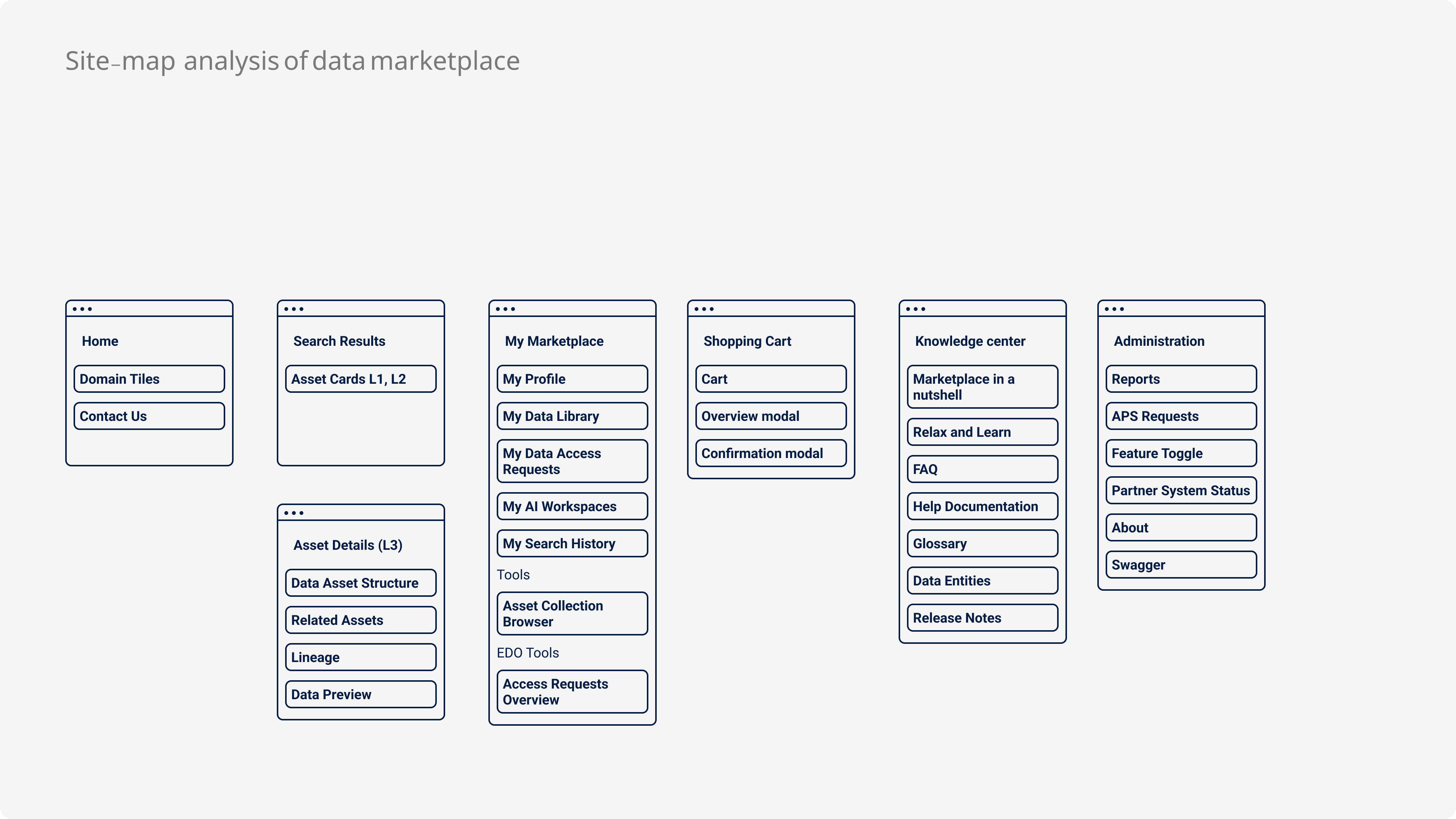The height and width of the screenshot is (819, 1456).
Task: Select Relax and Learn box
Action: click(x=982, y=432)
